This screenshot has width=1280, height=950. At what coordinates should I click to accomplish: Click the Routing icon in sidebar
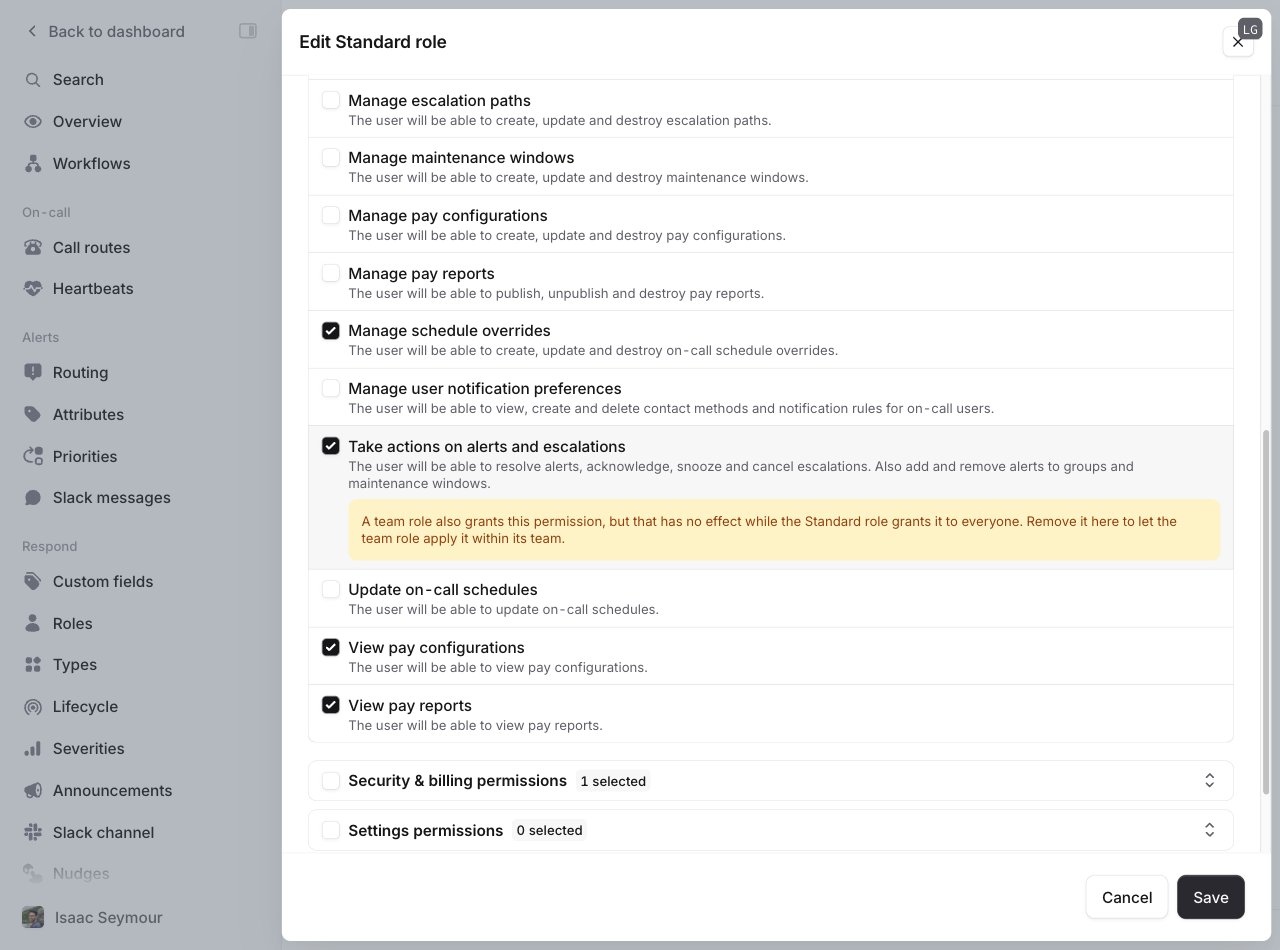point(33,373)
